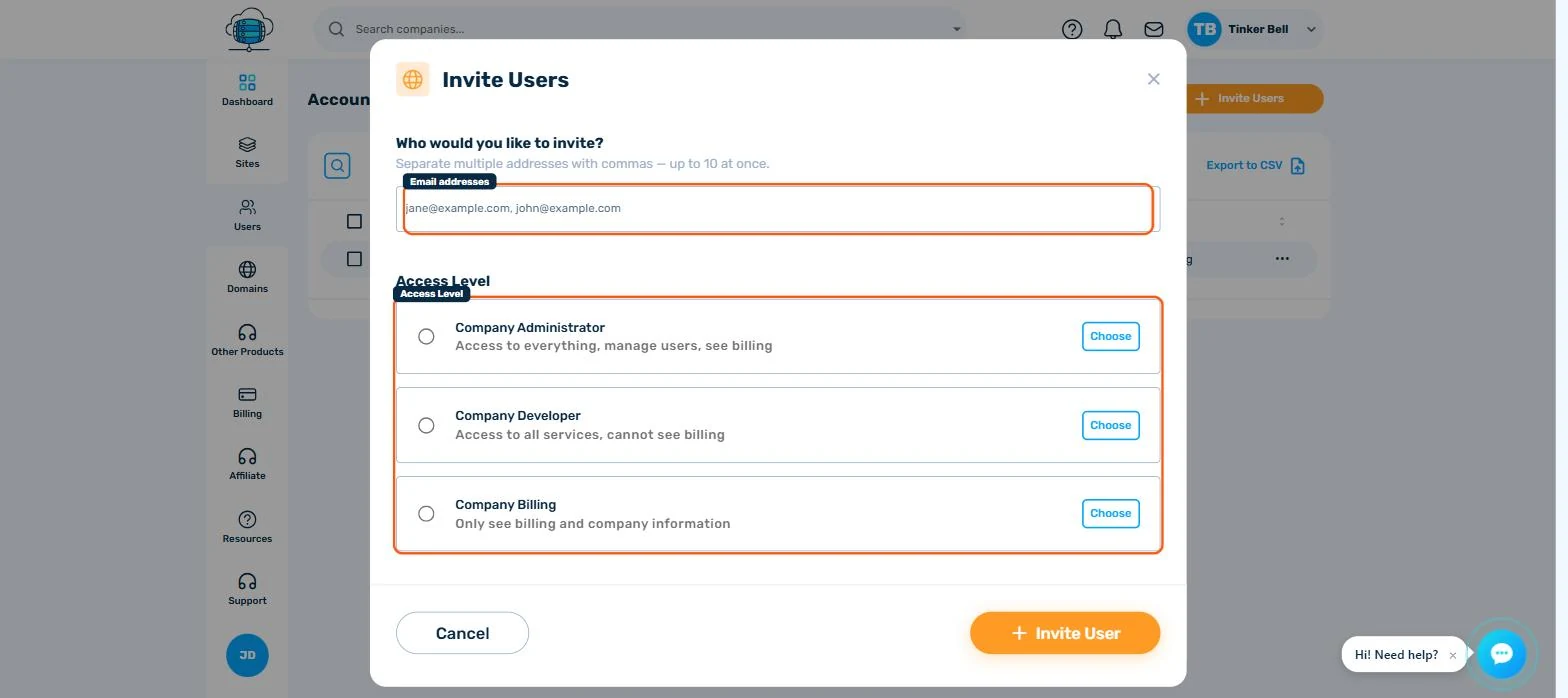Open Support in the sidebar
The image size is (1568, 698).
tap(247, 589)
